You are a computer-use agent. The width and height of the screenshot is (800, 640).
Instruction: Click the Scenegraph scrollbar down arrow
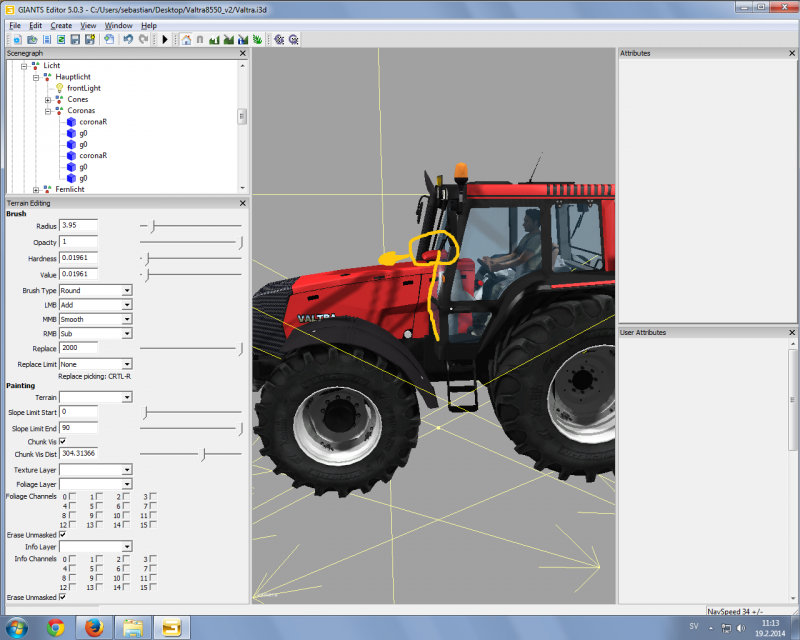242,188
